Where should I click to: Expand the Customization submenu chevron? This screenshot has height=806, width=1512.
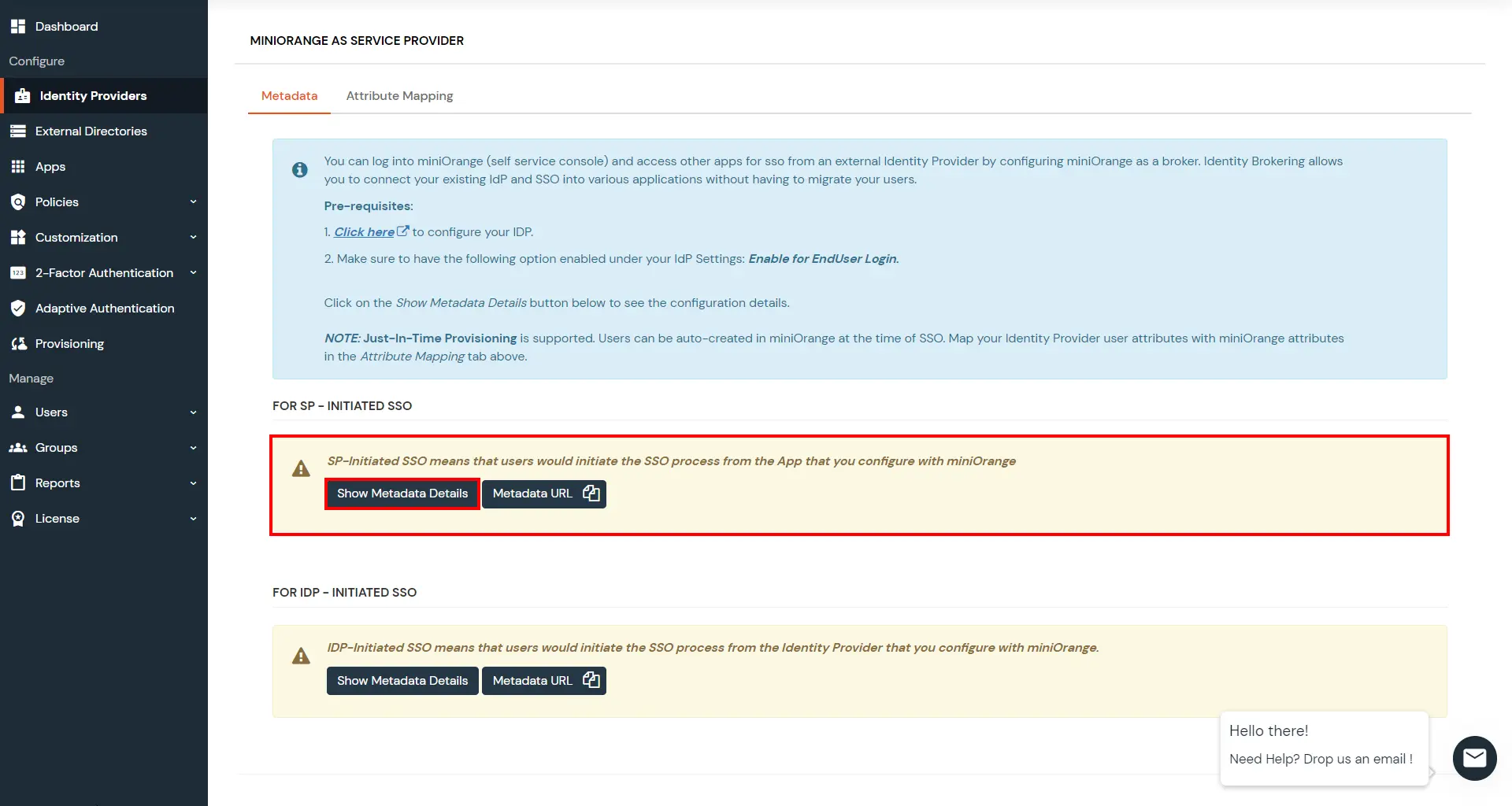click(193, 237)
